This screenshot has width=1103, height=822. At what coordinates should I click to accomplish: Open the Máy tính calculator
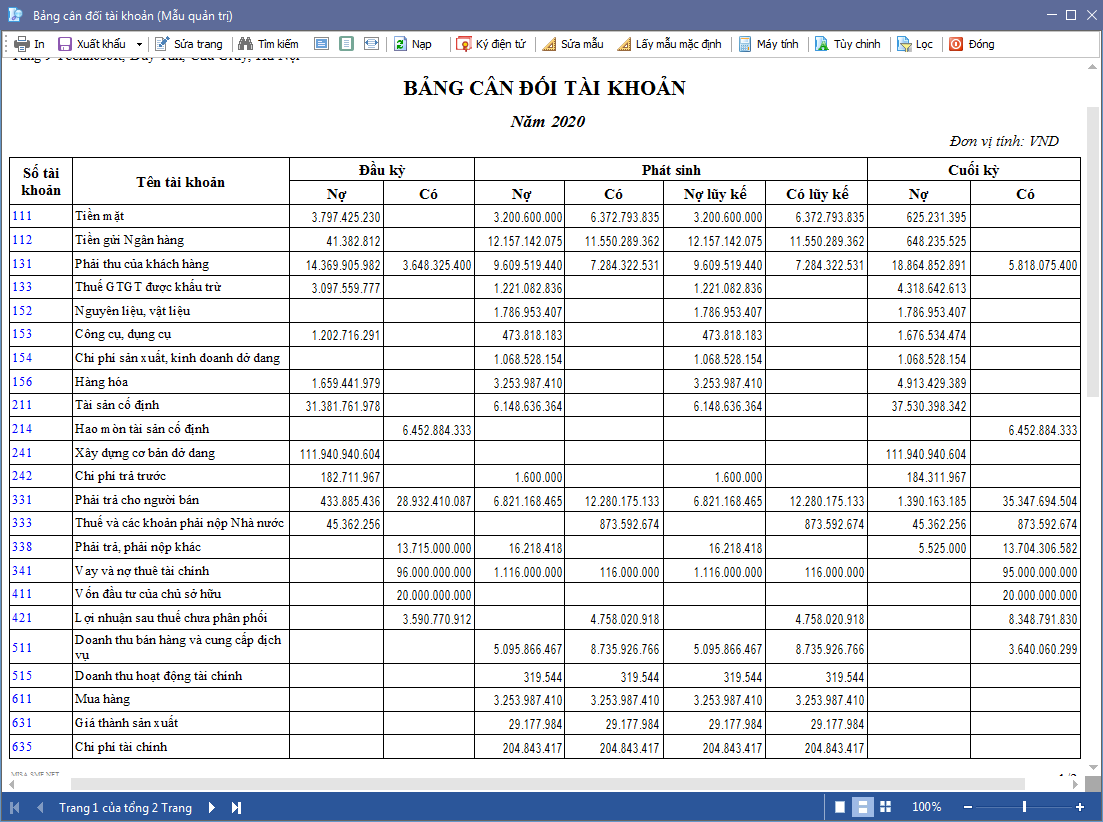768,44
